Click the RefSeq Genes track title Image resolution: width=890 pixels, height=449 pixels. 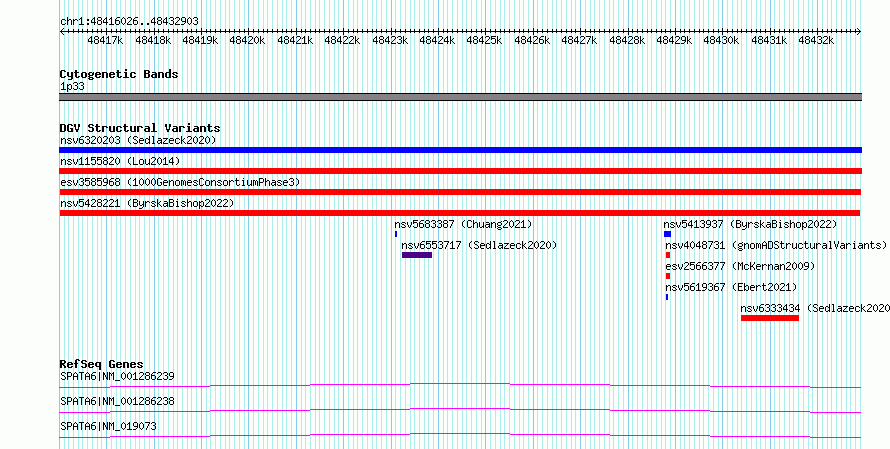pos(101,364)
